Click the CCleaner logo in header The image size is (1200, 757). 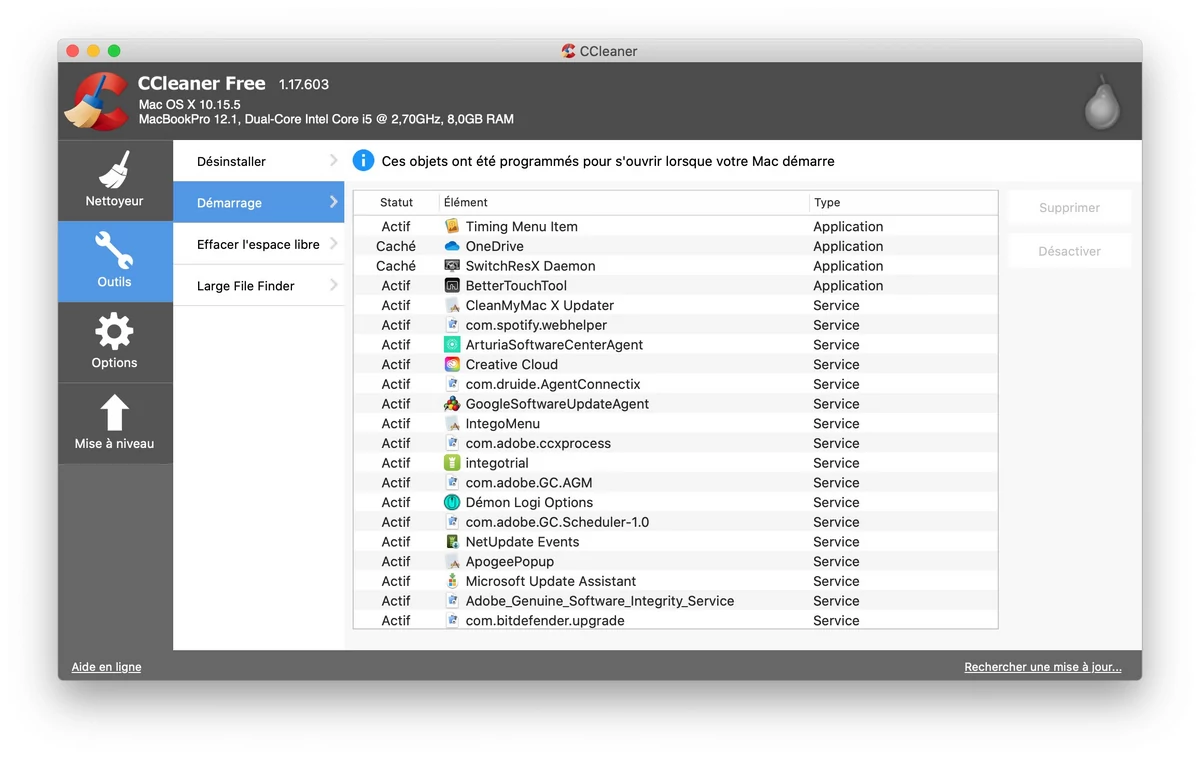click(97, 101)
